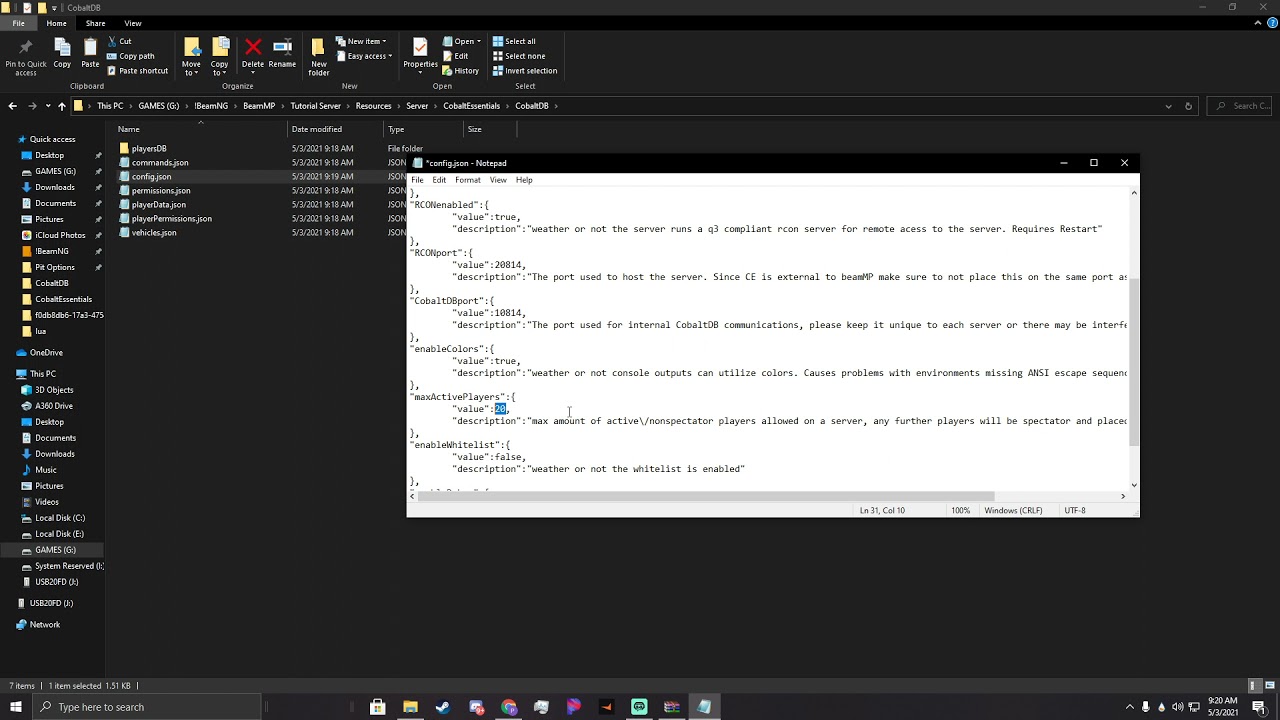This screenshot has width=1280, height=720.
Task: Refresh the Explorer folder view
Action: (x=1188, y=106)
